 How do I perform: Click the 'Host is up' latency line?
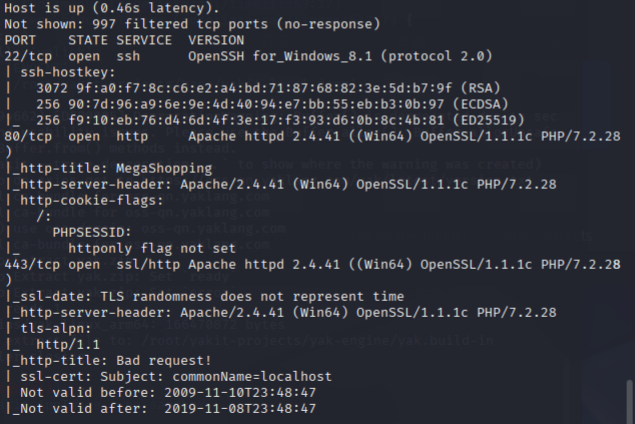pos(112,8)
